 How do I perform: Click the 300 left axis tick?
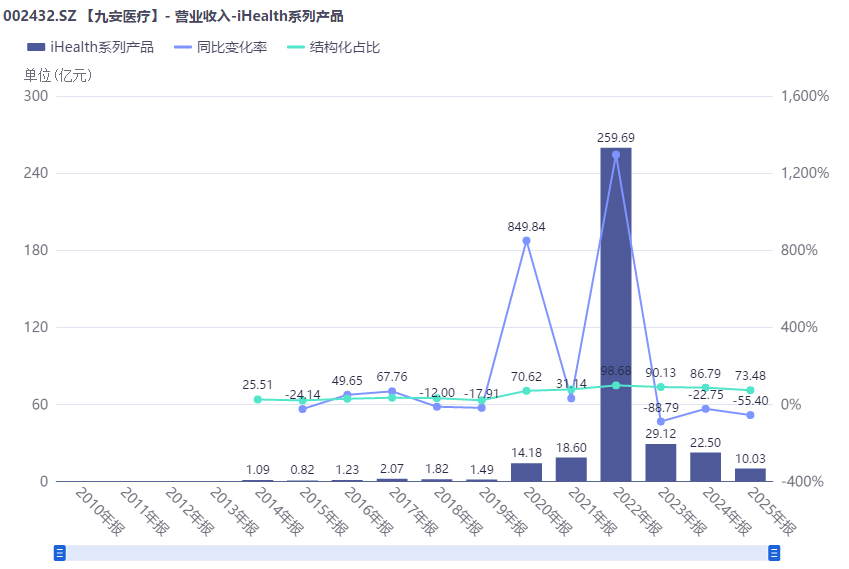[36, 96]
